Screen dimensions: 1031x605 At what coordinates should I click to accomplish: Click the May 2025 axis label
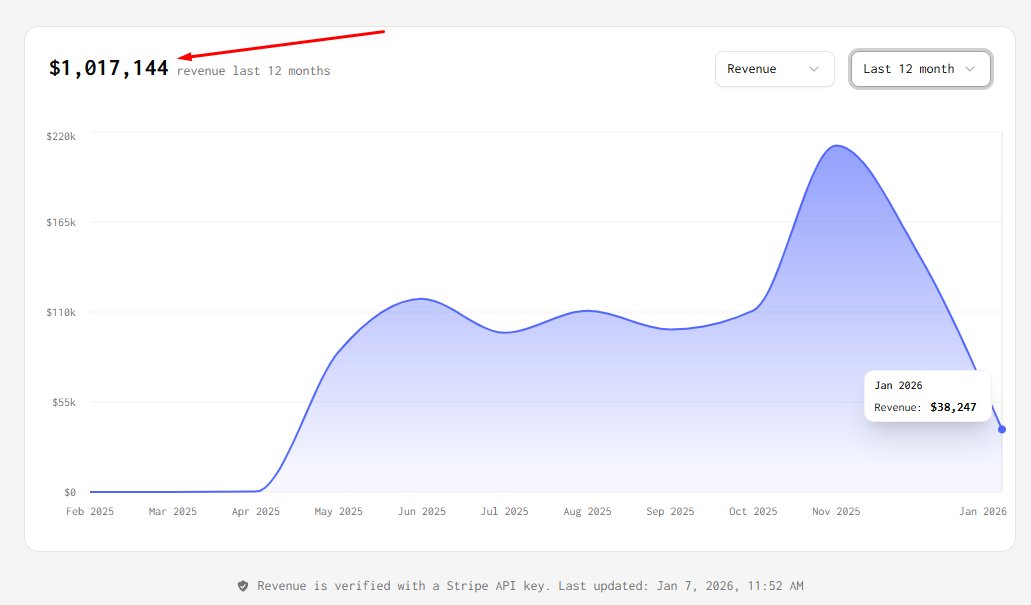(x=339, y=511)
